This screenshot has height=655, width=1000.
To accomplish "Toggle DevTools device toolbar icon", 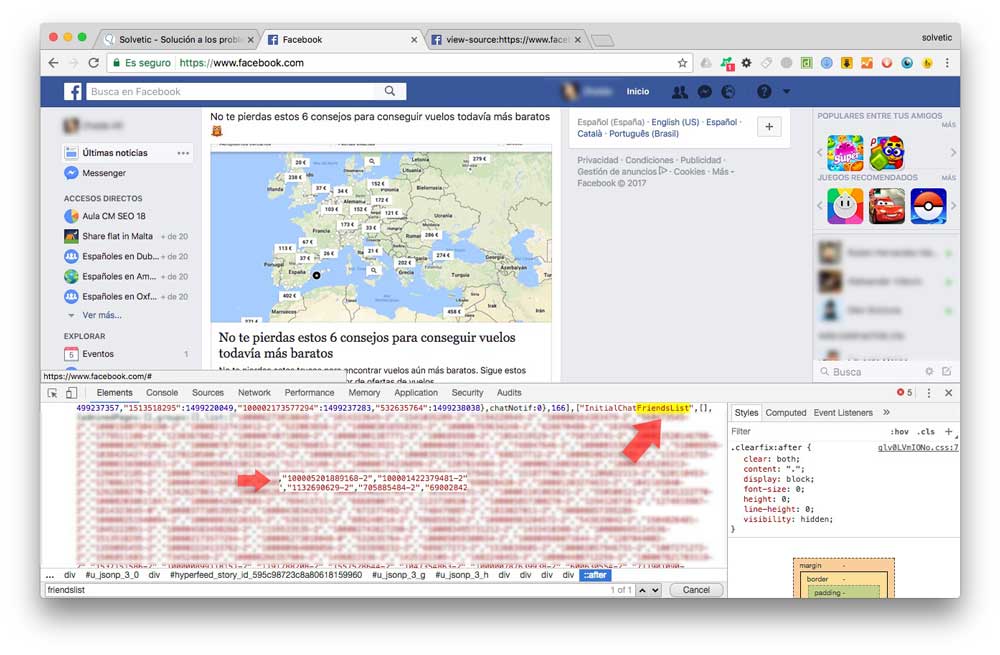I will coord(71,393).
